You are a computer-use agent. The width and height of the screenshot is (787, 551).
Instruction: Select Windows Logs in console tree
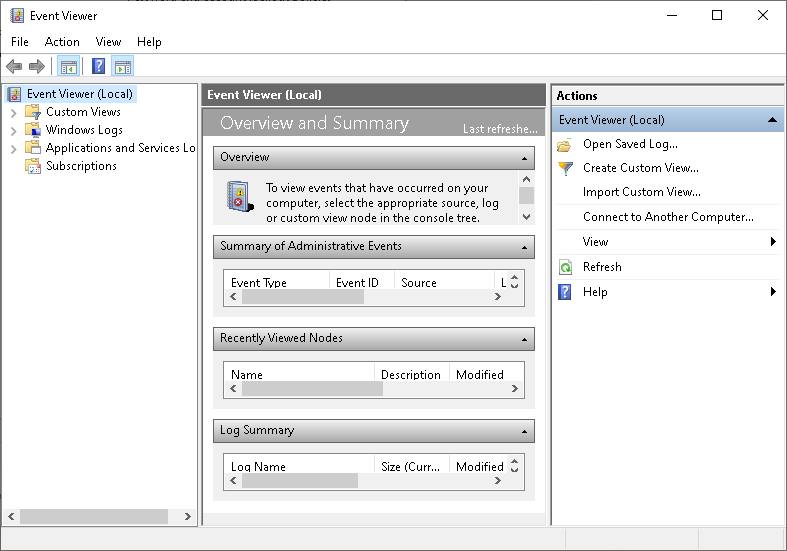point(84,129)
